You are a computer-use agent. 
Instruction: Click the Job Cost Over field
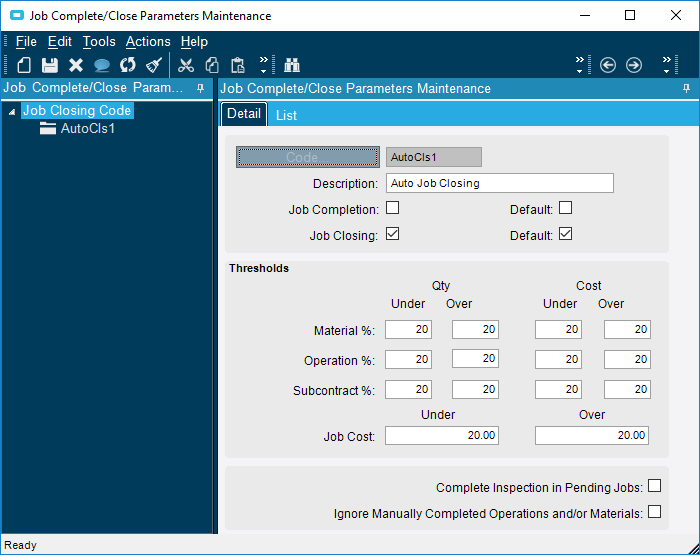[x=592, y=435]
